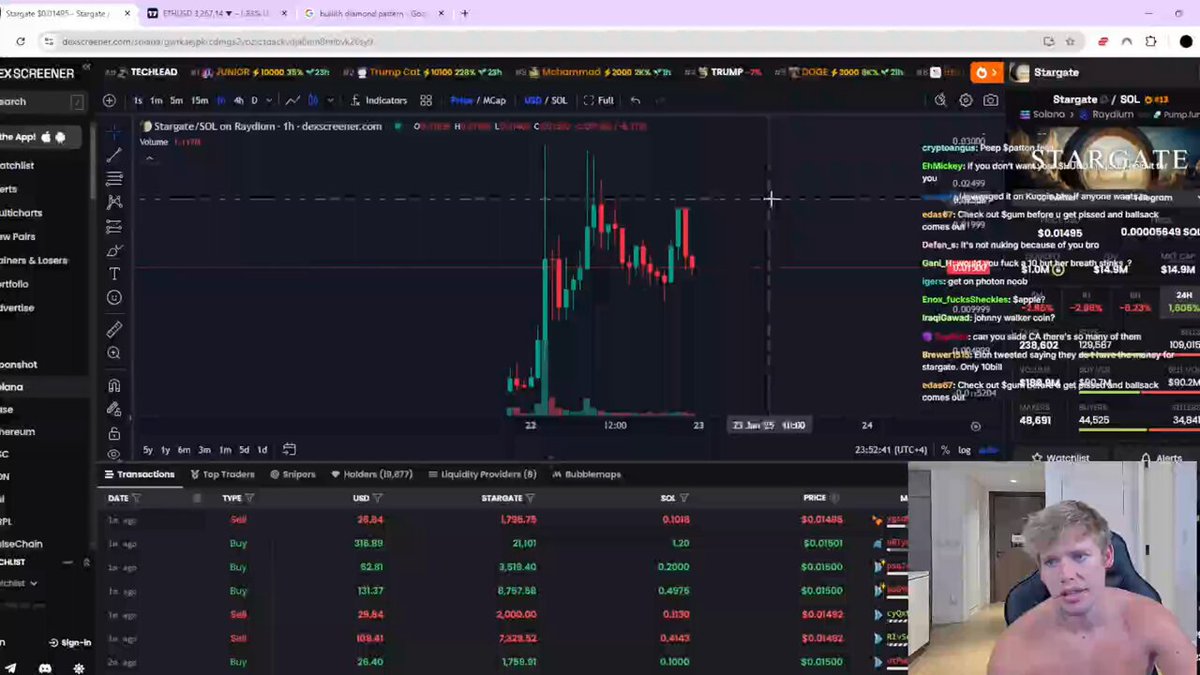The width and height of the screenshot is (1200, 675).
Task: Toggle lock all drawings padlock
Action: click(114, 433)
